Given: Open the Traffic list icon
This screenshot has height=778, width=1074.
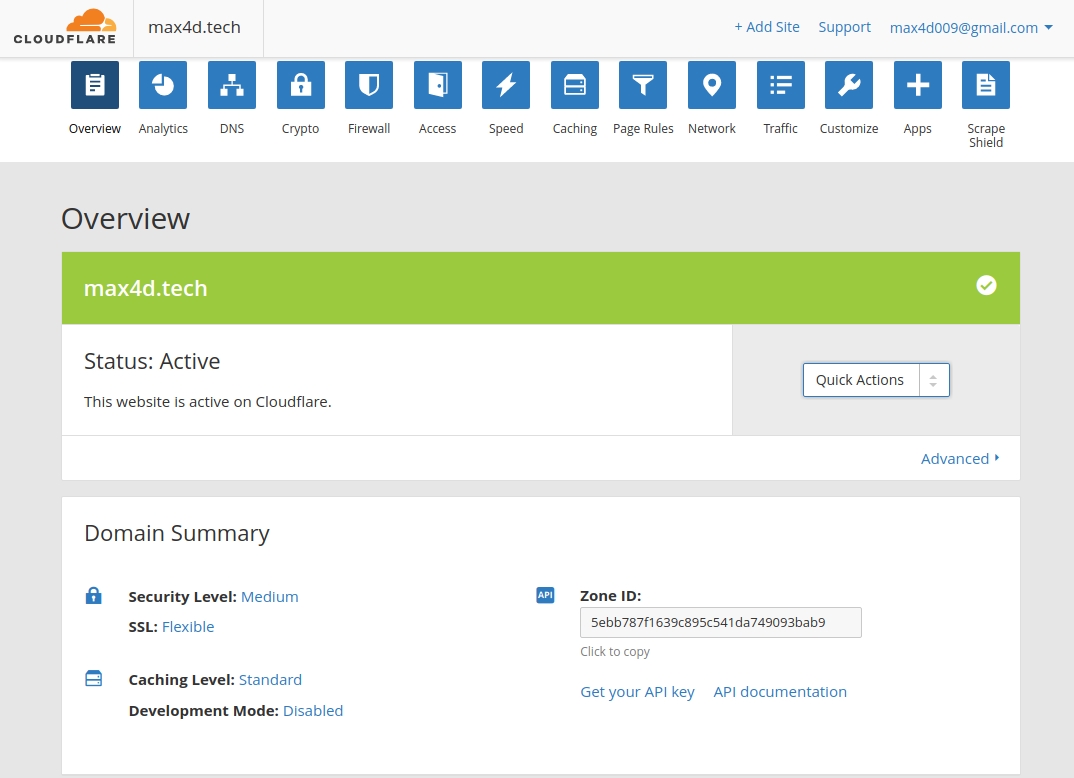Looking at the screenshot, I should (781, 85).
